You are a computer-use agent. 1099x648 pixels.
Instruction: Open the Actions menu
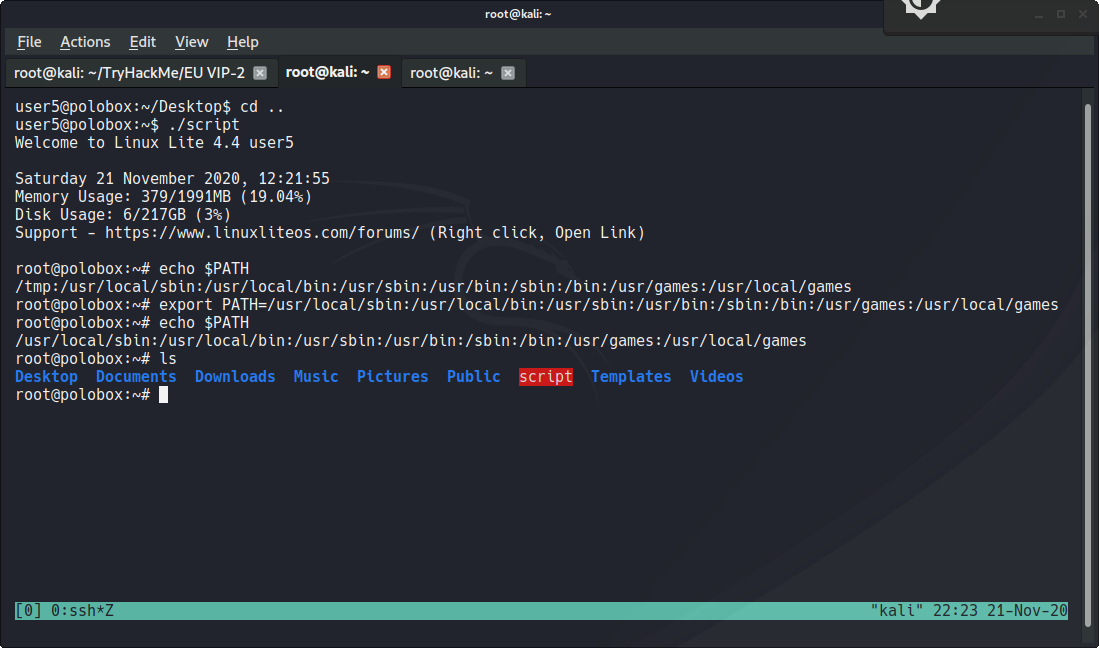pyautogui.click(x=85, y=42)
